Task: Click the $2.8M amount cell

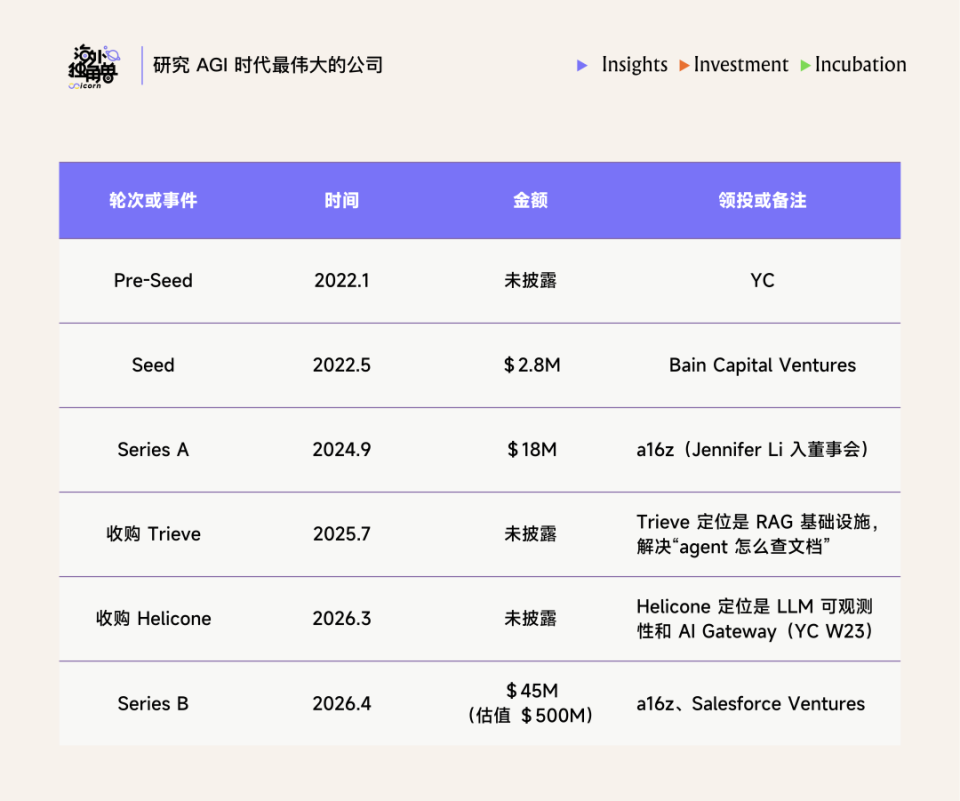Action: (531, 365)
